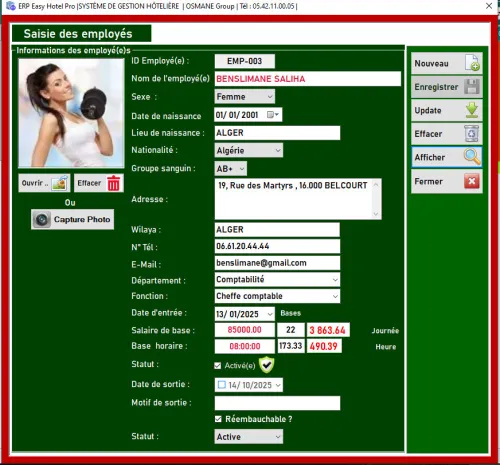Click the Nouveau button
The width and height of the screenshot is (500, 465).
tap(447, 63)
